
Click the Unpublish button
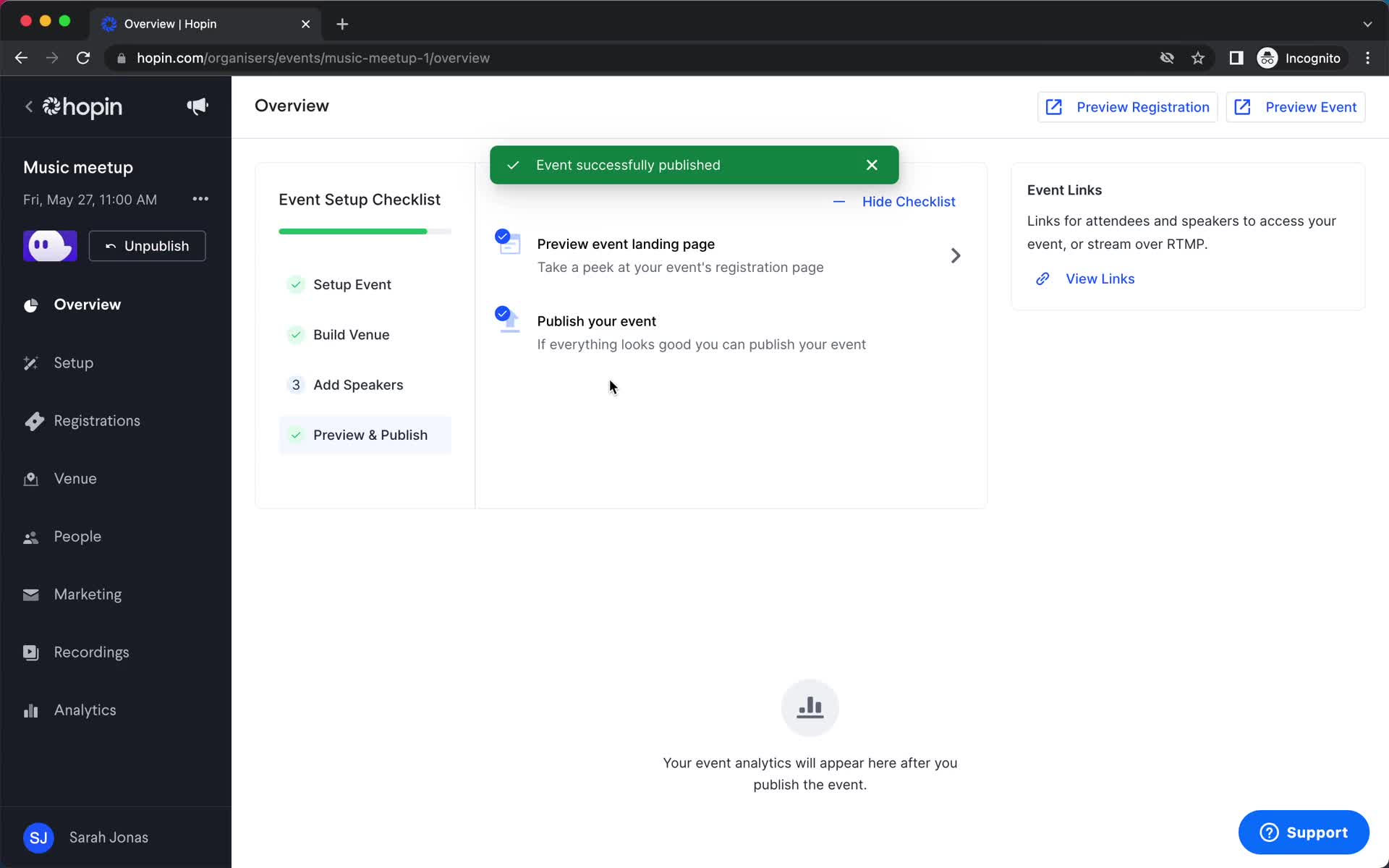(147, 246)
